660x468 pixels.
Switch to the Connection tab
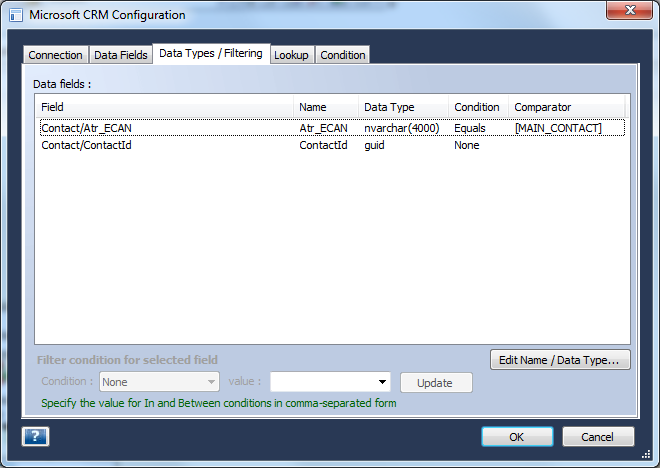[x=55, y=55]
